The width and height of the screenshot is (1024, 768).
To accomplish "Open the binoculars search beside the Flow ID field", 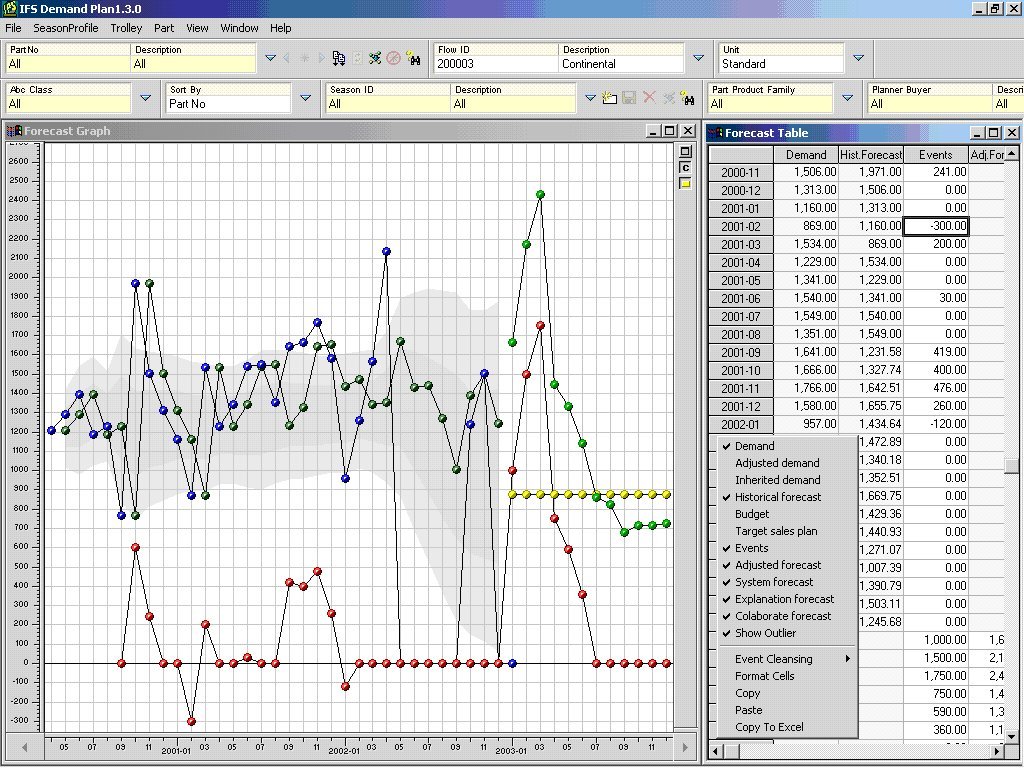I will click(x=413, y=58).
